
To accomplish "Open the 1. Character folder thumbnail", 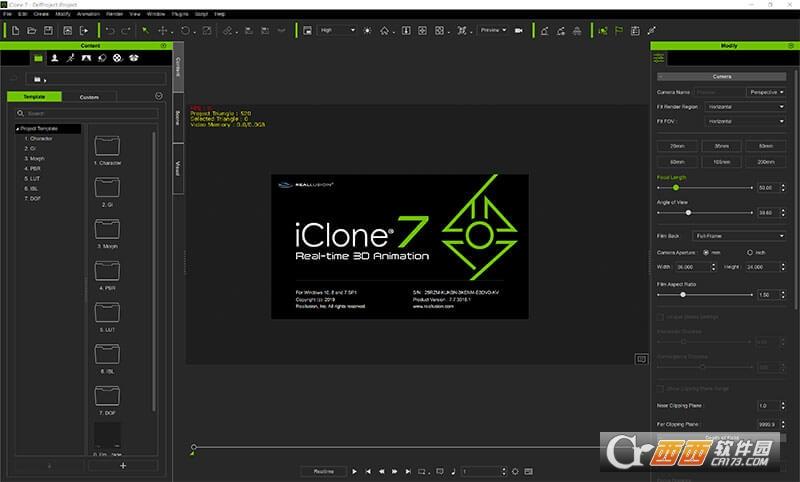I will point(107,146).
